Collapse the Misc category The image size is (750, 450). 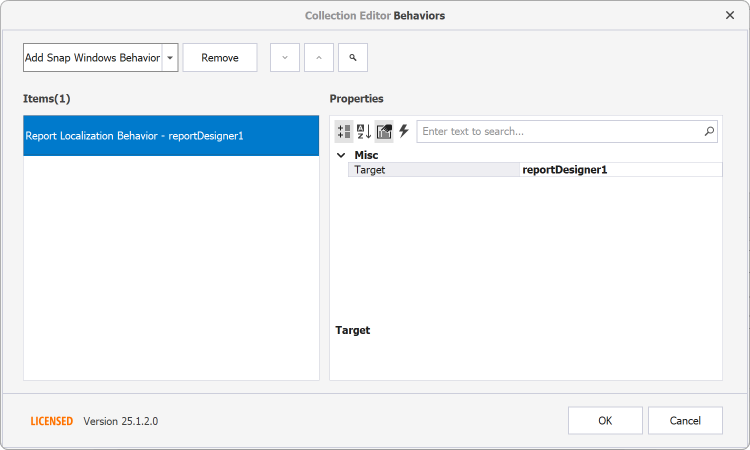(341, 155)
